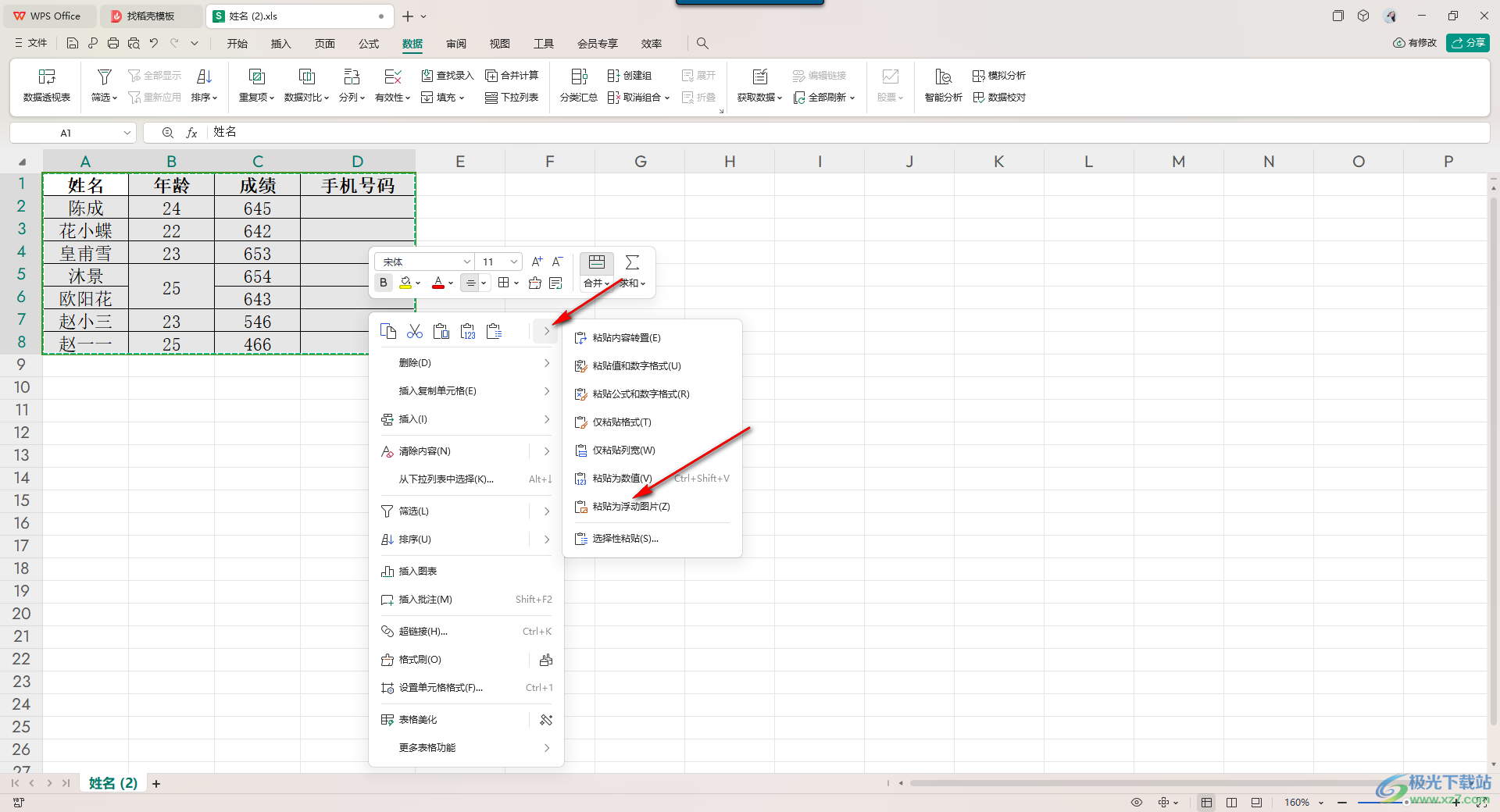Image resolution: width=1500 pixels, height=812 pixels.
Task: Click increase font size icon
Action: click(537, 262)
